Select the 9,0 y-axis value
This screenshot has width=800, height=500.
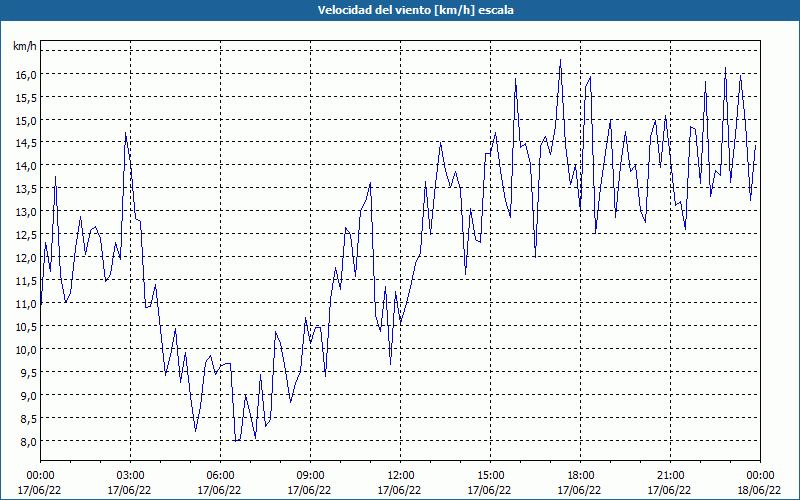[x=28, y=395]
